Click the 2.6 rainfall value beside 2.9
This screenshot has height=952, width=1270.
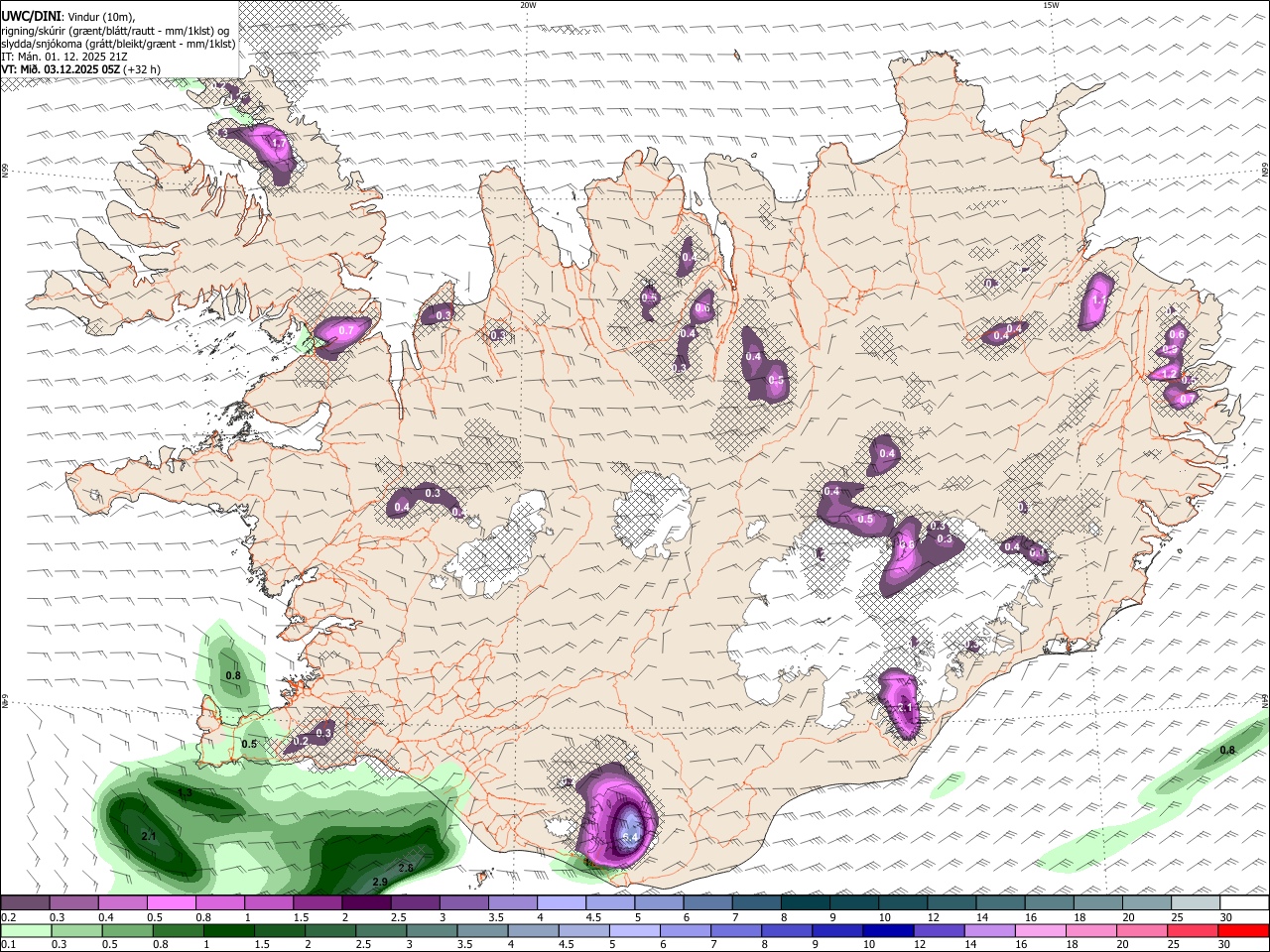coord(405,868)
